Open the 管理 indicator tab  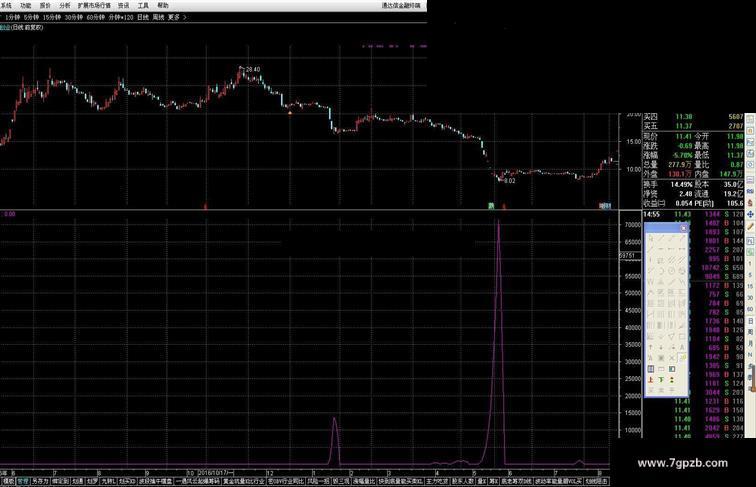click(23, 481)
